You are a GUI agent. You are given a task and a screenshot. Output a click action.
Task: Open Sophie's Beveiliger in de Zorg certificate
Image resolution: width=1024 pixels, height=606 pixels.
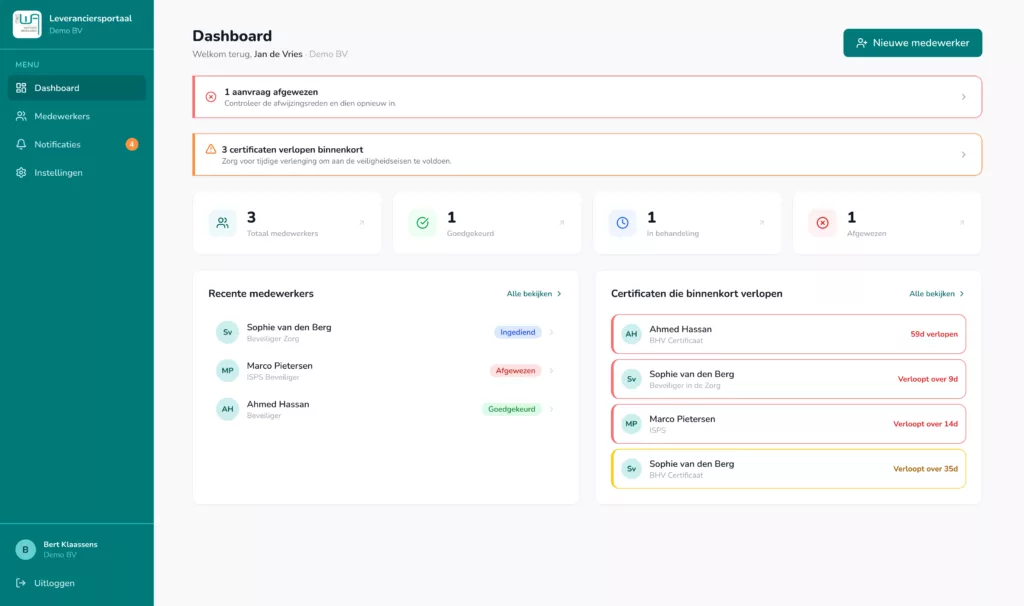pos(788,379)
